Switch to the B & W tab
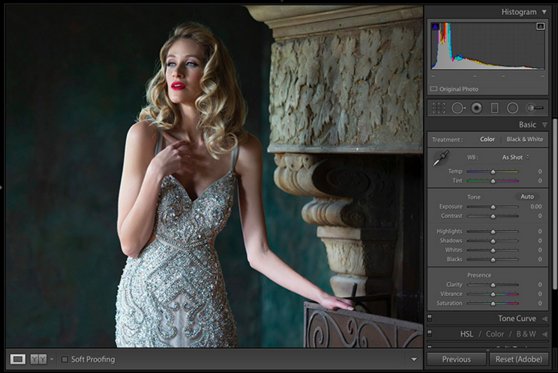Screen dimensions: 558x373 [526, 334]
